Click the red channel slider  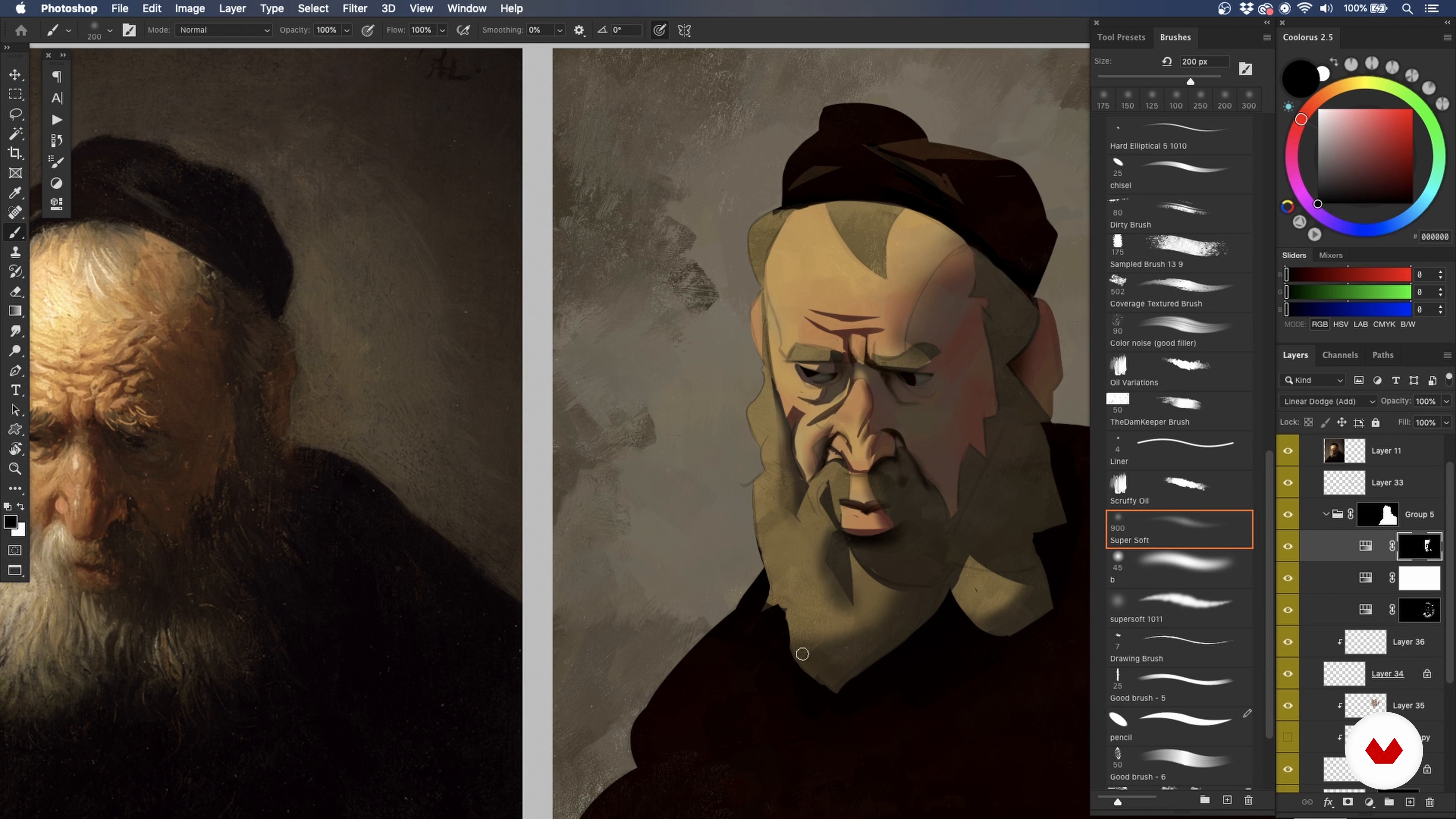pos(1348,275)
